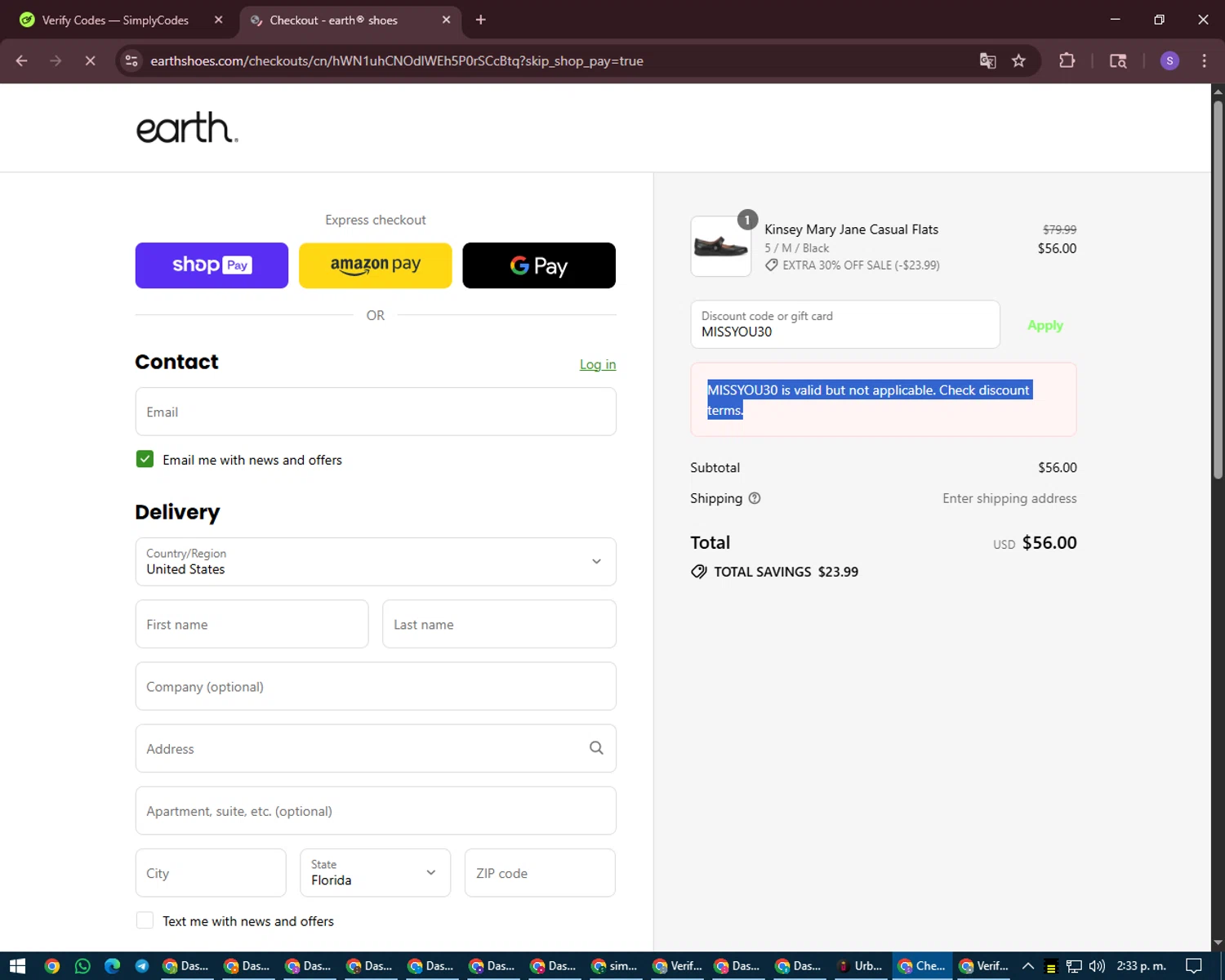This screenshot has width=1225, height=980.
Task: Select the Checkout - earth shoes tab
Action: 350,20
